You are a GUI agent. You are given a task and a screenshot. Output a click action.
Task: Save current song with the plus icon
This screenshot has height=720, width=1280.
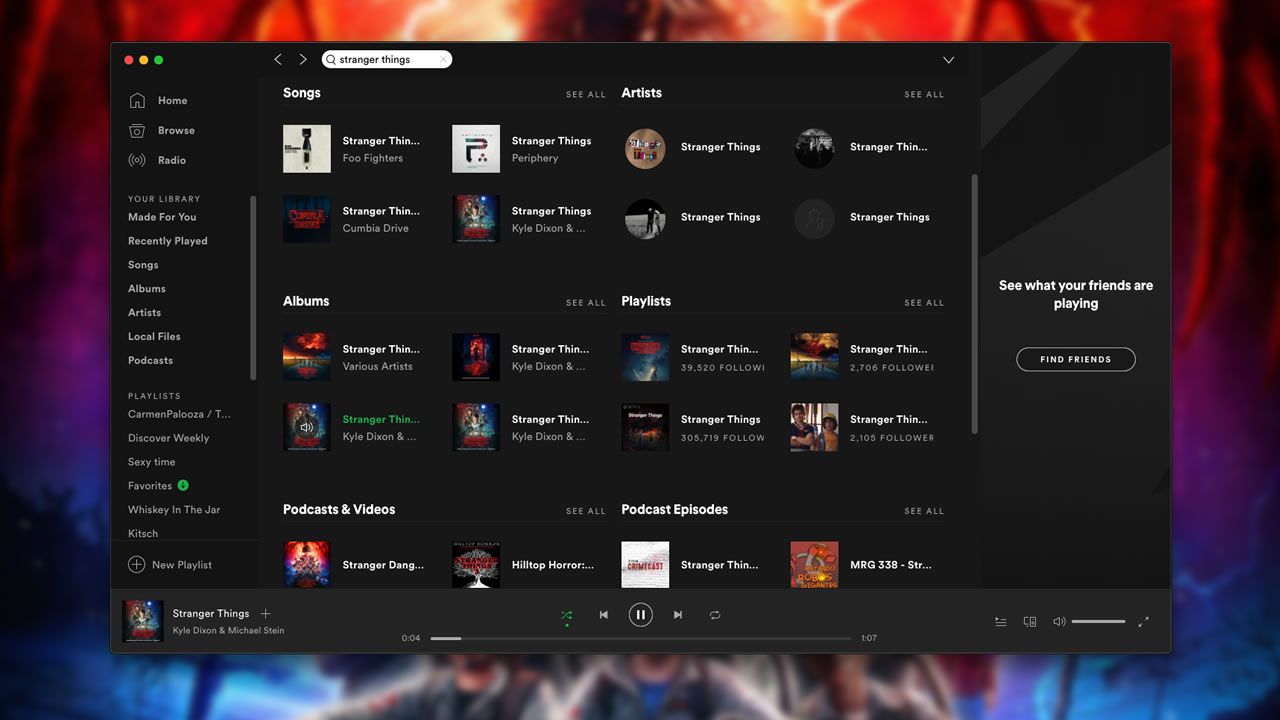point(266,614)
